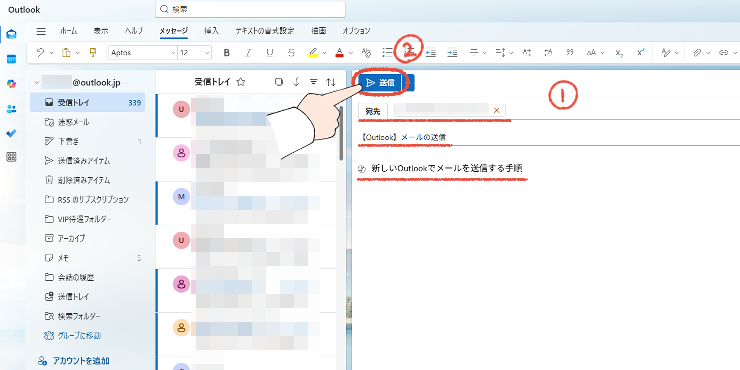Collapse the @outlook.jp account tree
This screenshot has width=740, height=370.
point(36,83)
